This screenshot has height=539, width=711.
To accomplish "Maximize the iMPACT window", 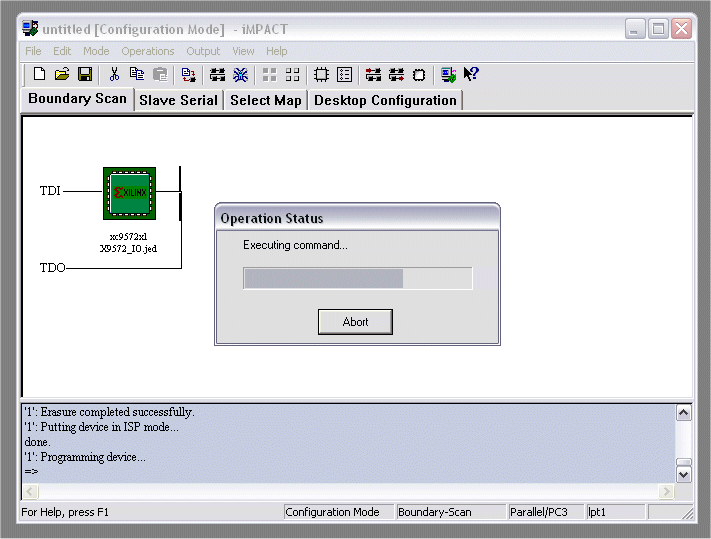I will [x=658, y=29].
